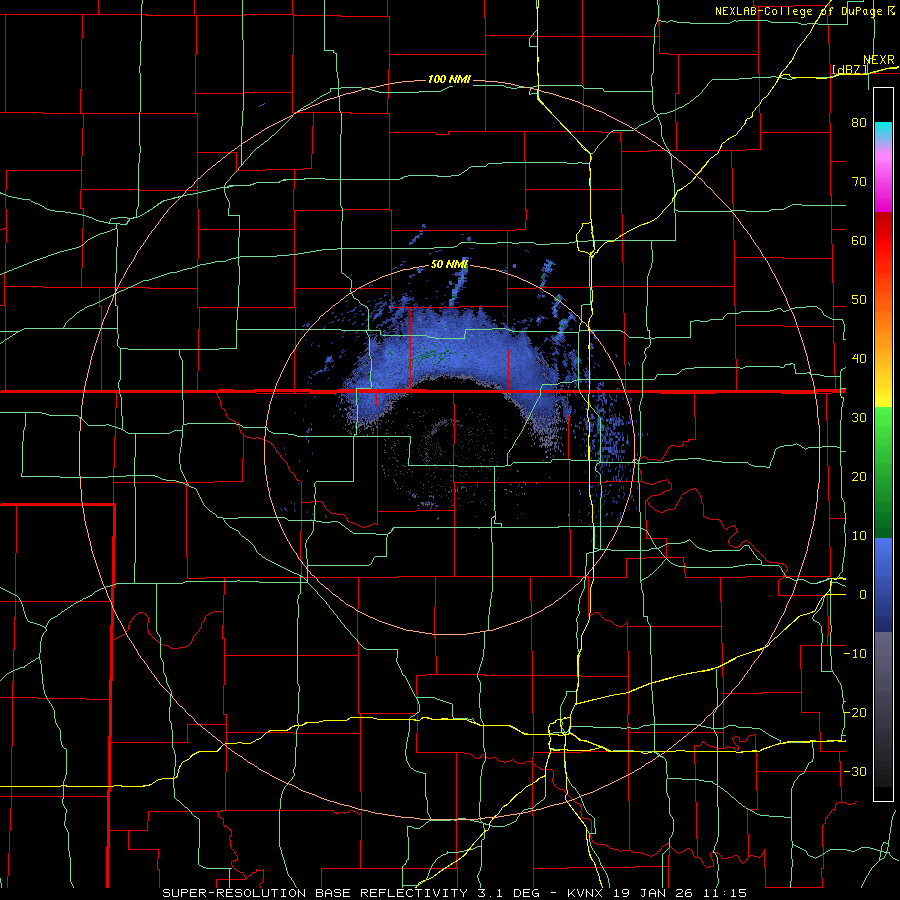Click the 30 value on the dBZ scale
Viewport: 900px width, 900px height.
tap(859, 418)
